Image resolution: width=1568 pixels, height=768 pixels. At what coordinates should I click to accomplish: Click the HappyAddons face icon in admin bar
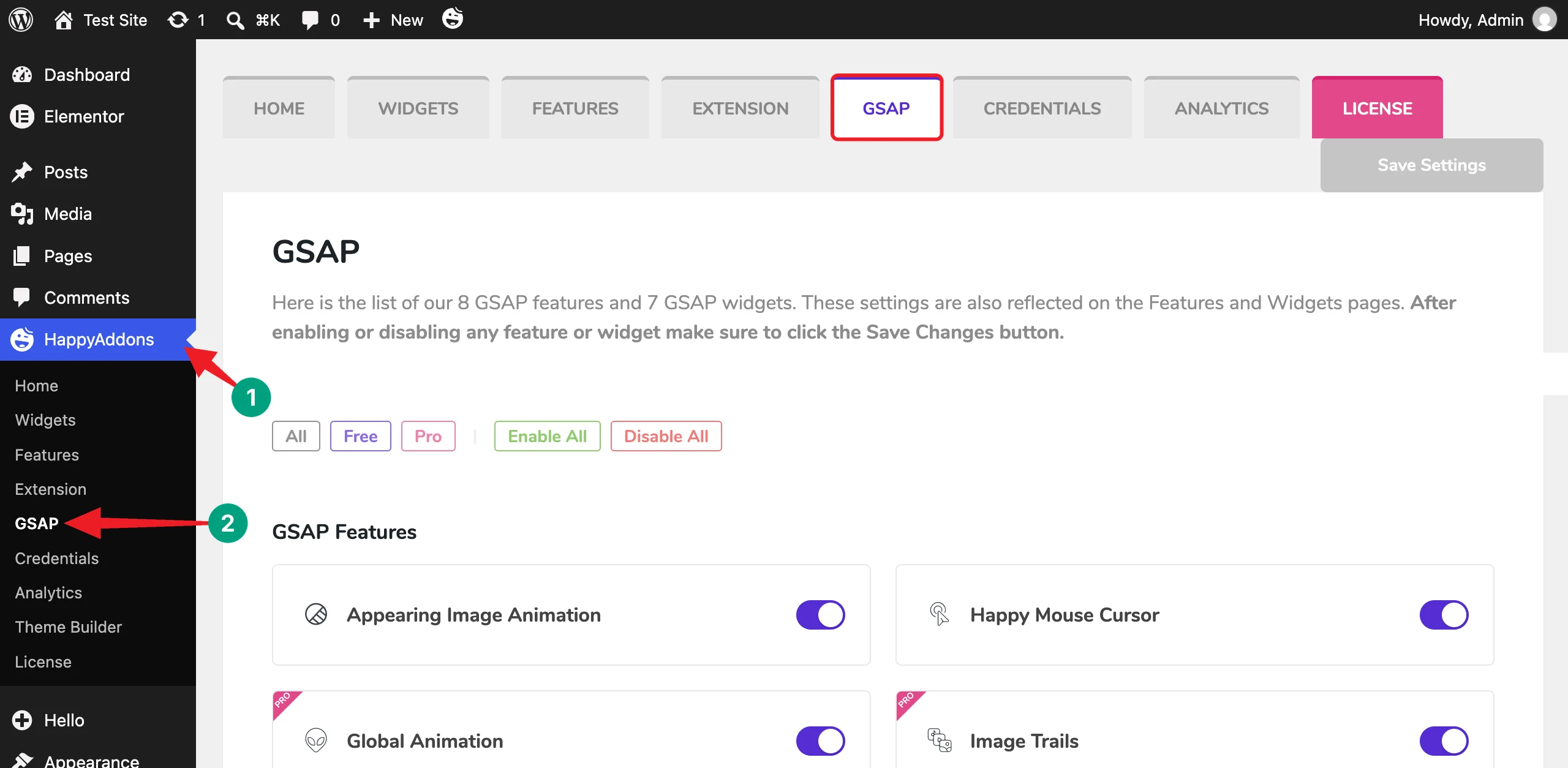click(453, 18)
